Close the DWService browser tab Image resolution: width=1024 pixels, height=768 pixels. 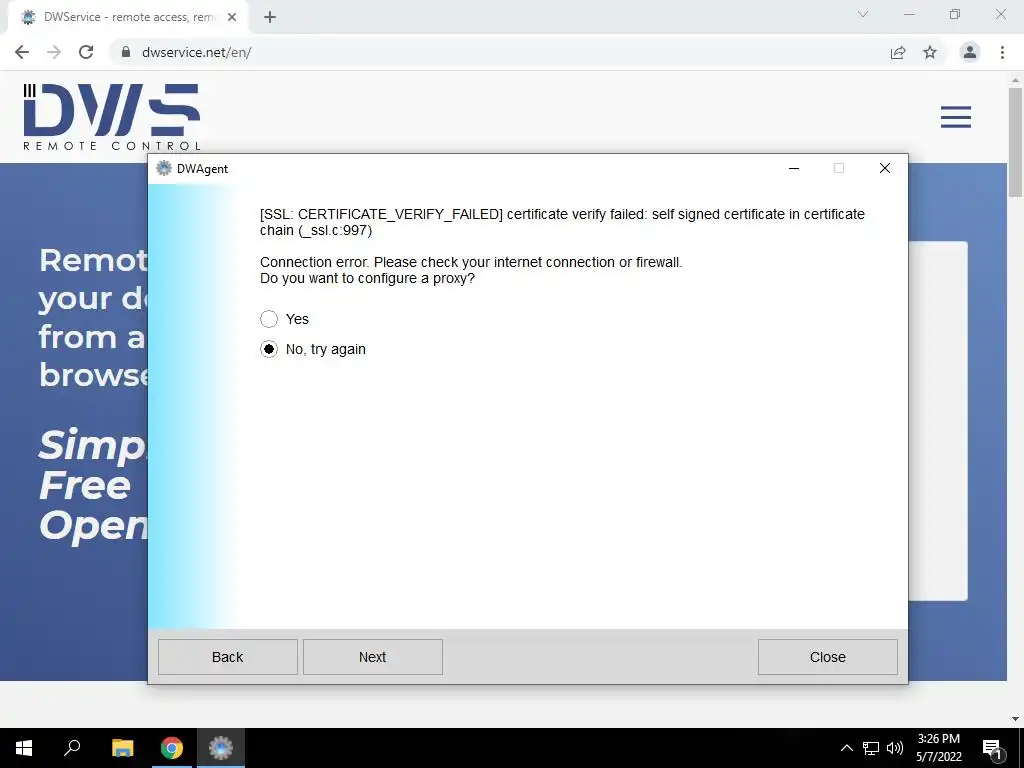click(232, 17)
